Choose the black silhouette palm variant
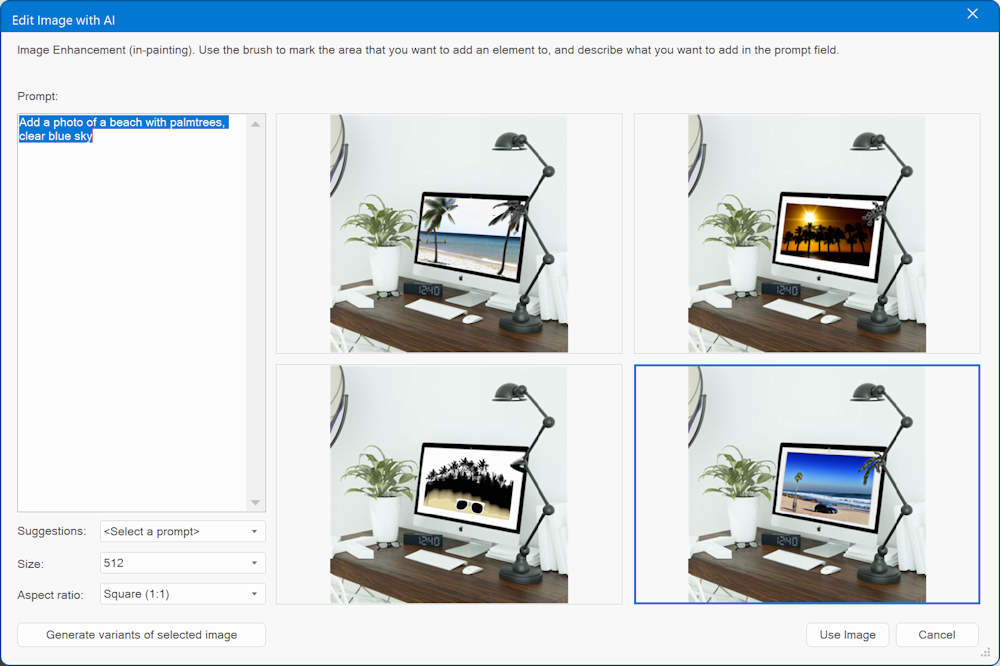1000x666 pixels. (x=449, y=484)
